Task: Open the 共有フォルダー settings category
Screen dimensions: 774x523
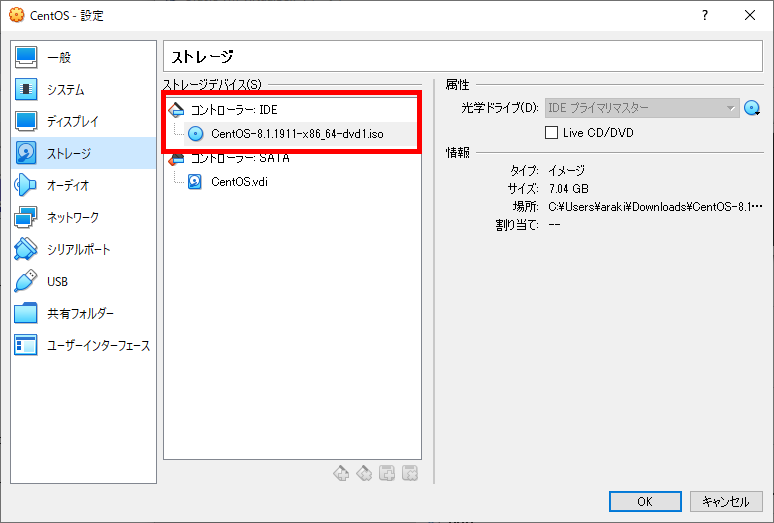Action: [x=83, y=313]
